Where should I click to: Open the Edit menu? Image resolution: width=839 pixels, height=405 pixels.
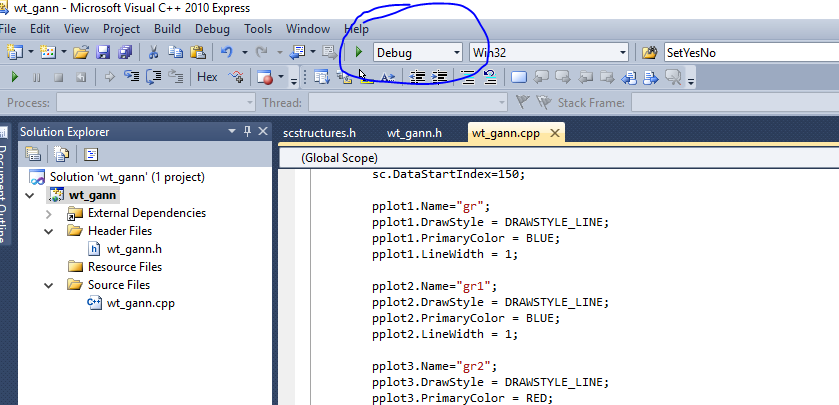click(40, 29)
